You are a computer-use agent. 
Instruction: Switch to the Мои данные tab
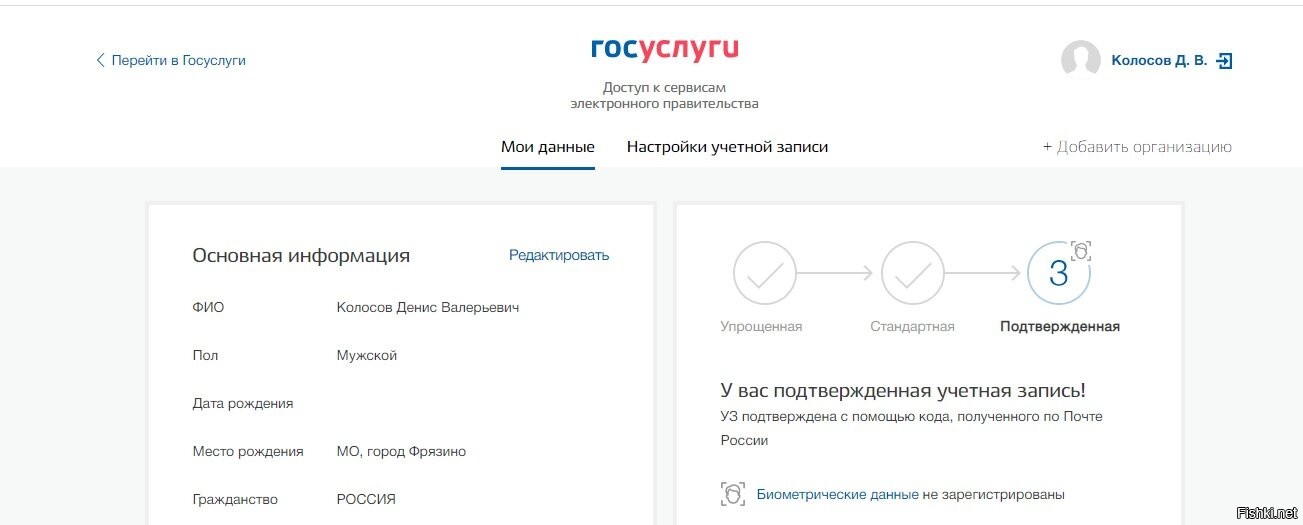(548, 147)
